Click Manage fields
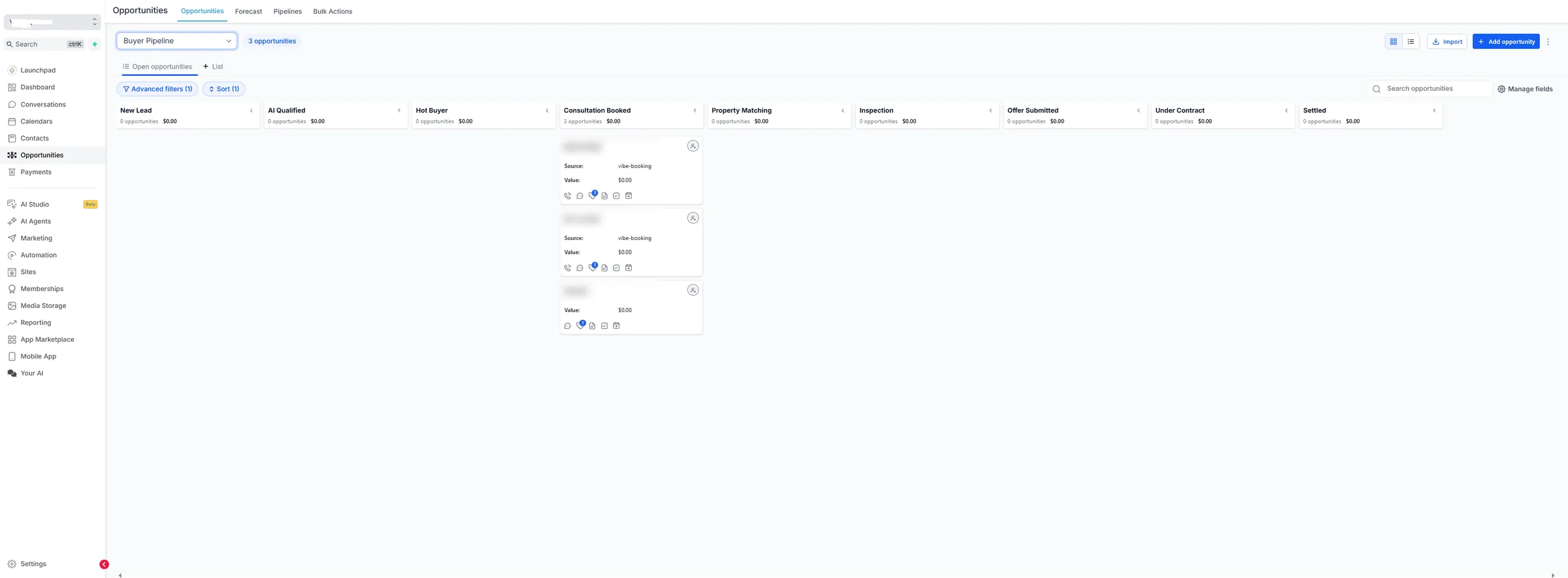The image size is (1568, 578). pyautogui.click(x=1525, y=89)
